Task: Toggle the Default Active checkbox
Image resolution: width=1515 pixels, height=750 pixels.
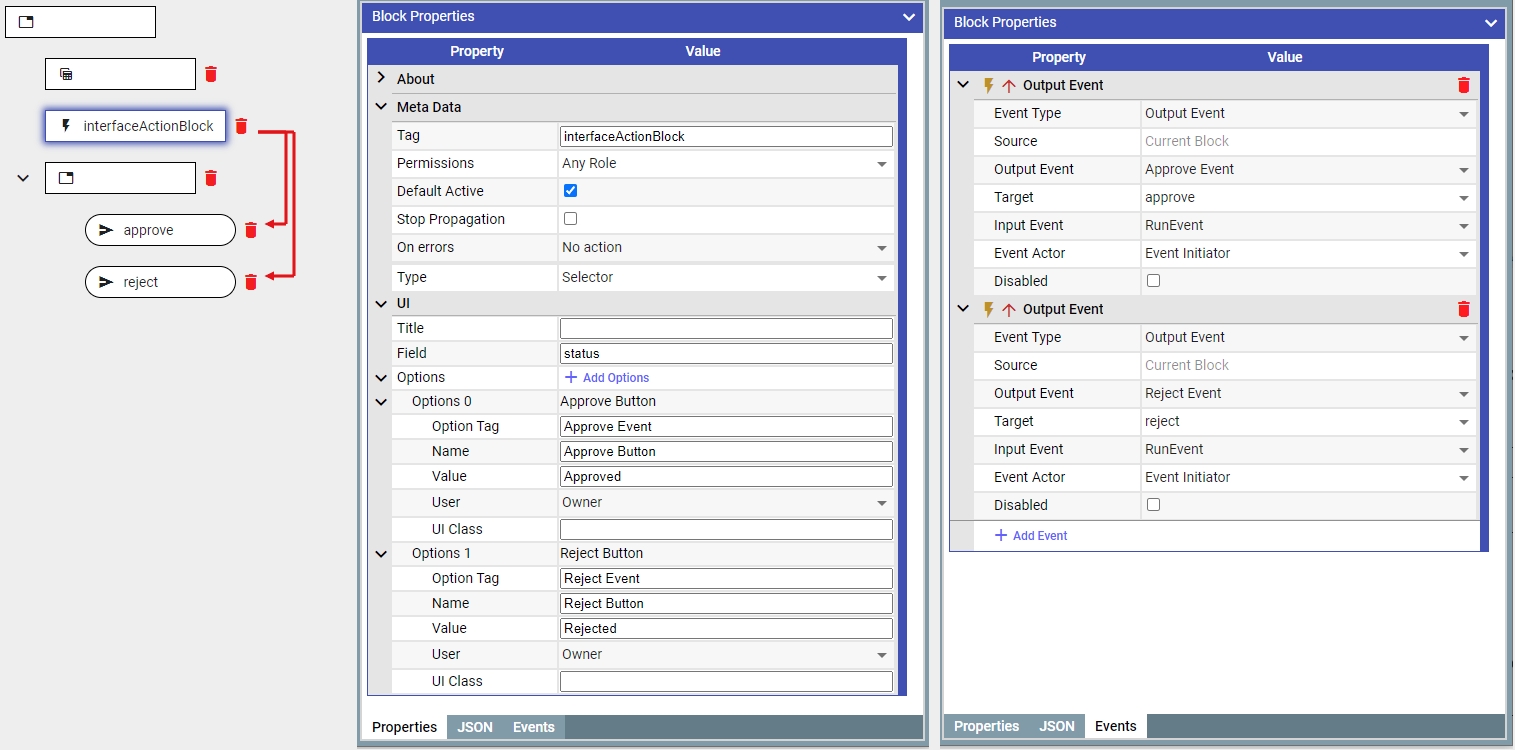Action: coord(571,191)
